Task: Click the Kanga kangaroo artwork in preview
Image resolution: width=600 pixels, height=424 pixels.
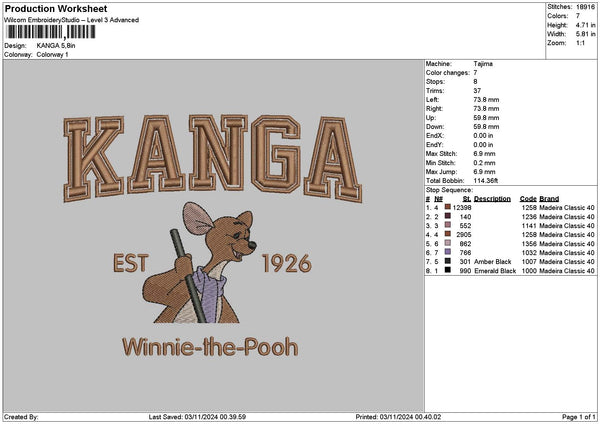Action: tap(199, 263)
